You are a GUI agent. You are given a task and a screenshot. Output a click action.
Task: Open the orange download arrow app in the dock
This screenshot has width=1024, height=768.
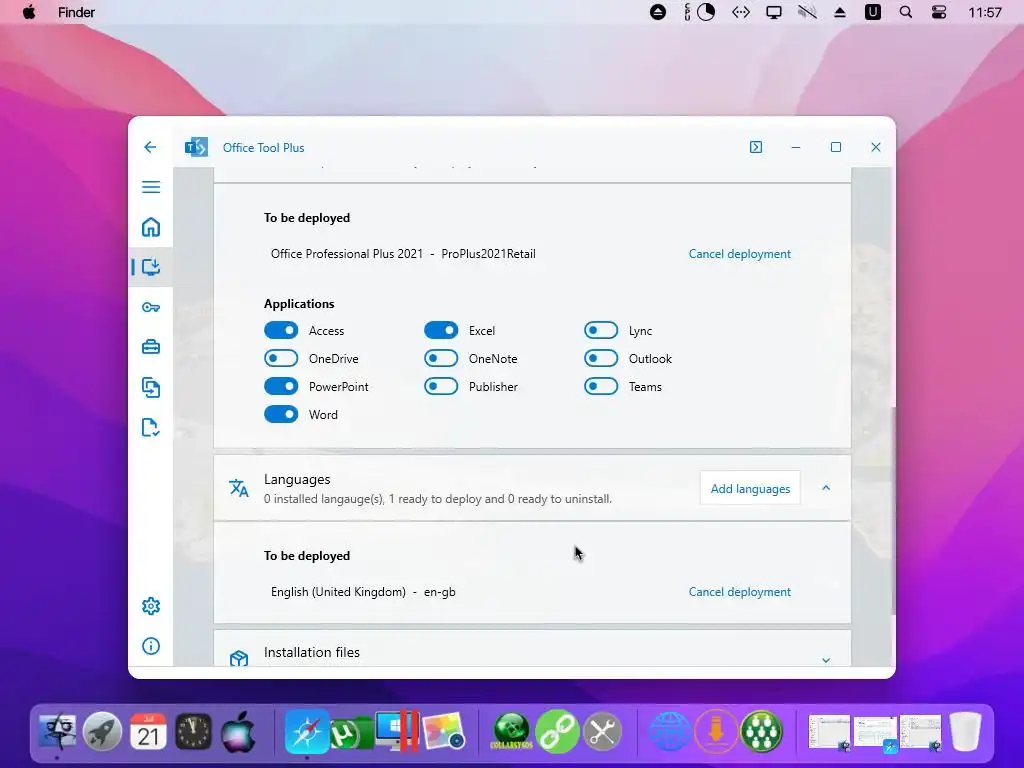tap(716, 731)
